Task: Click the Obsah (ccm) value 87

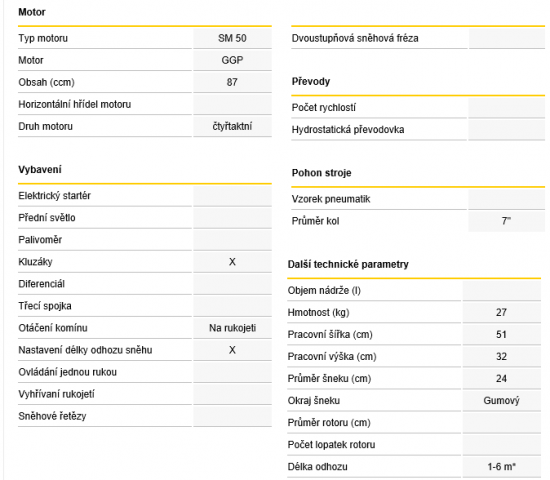Action: pyautogui.click(x=232, y=82)
